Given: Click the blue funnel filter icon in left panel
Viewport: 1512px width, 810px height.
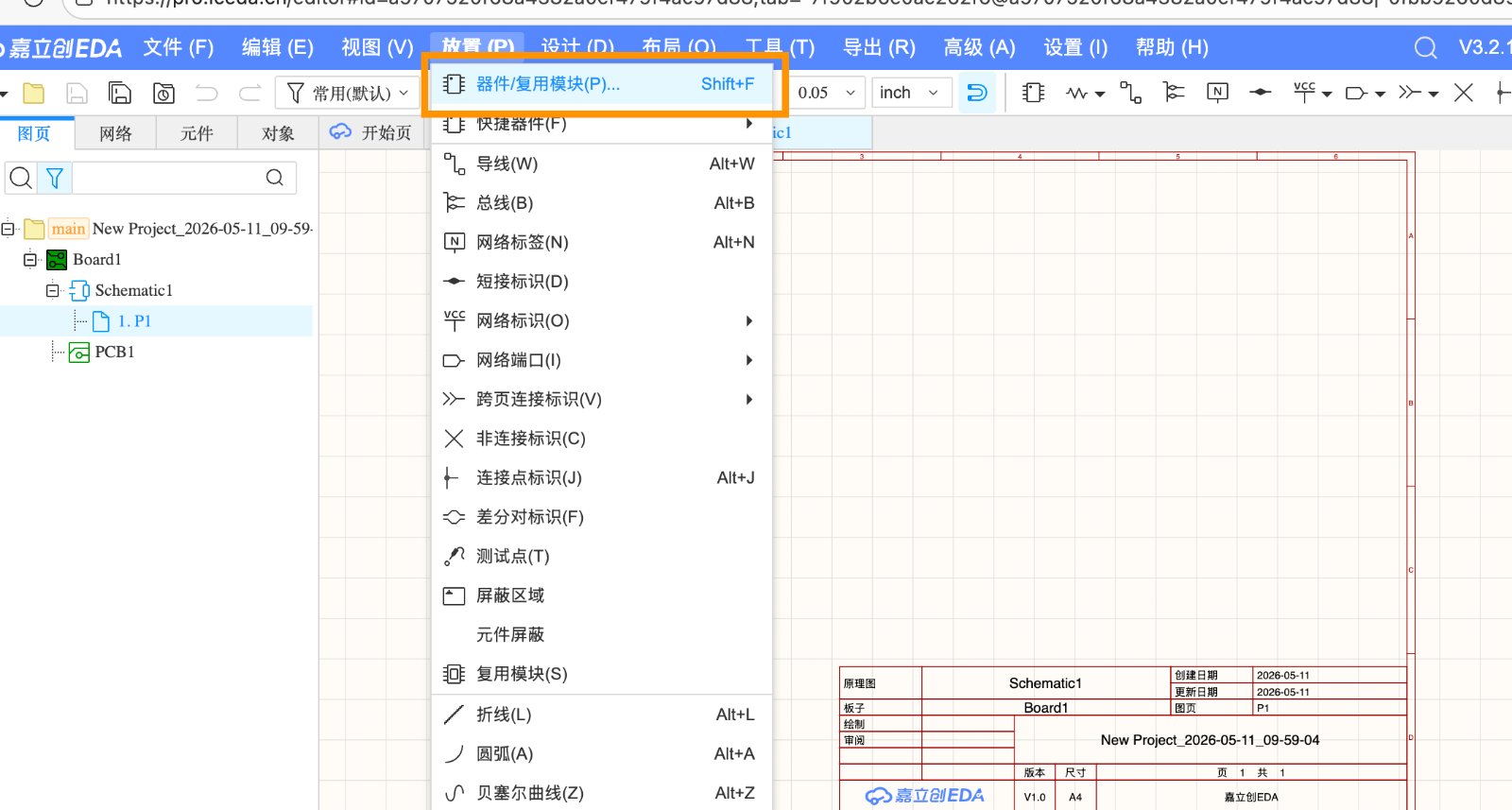Looking at the screenshot, I should click(55, 178).
